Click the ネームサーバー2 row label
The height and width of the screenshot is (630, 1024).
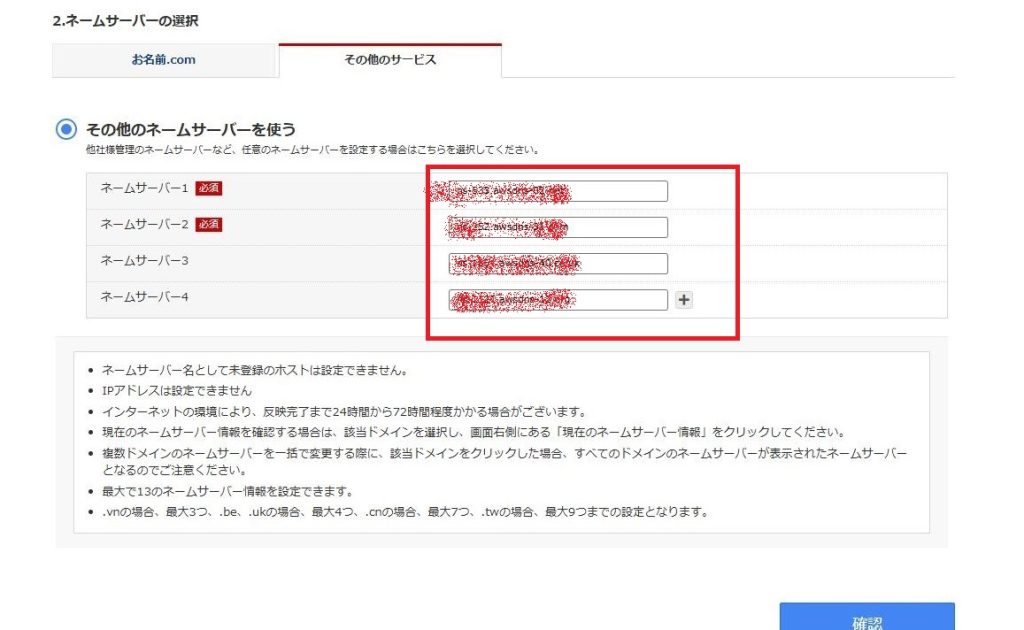tap(144, 224)
